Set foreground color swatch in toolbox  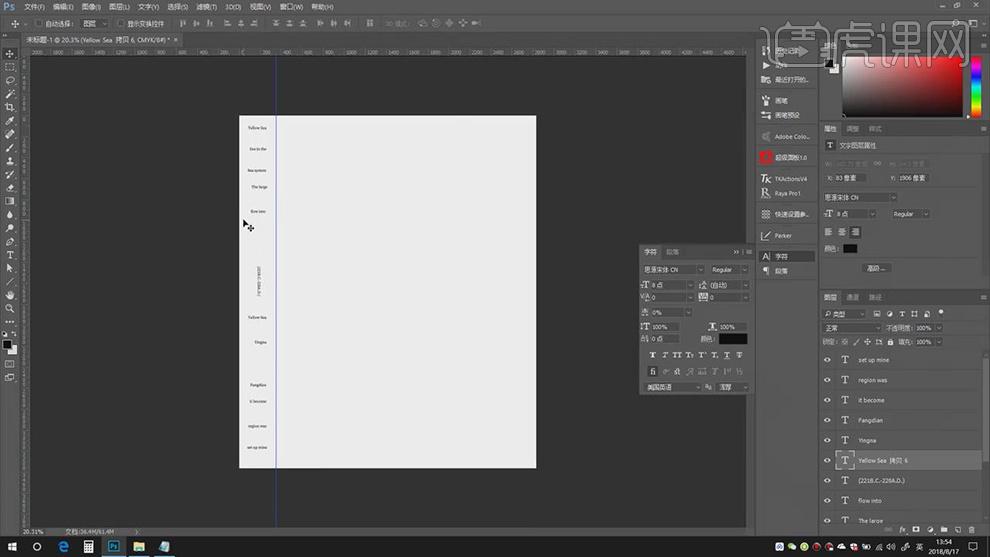pos(7,344)
